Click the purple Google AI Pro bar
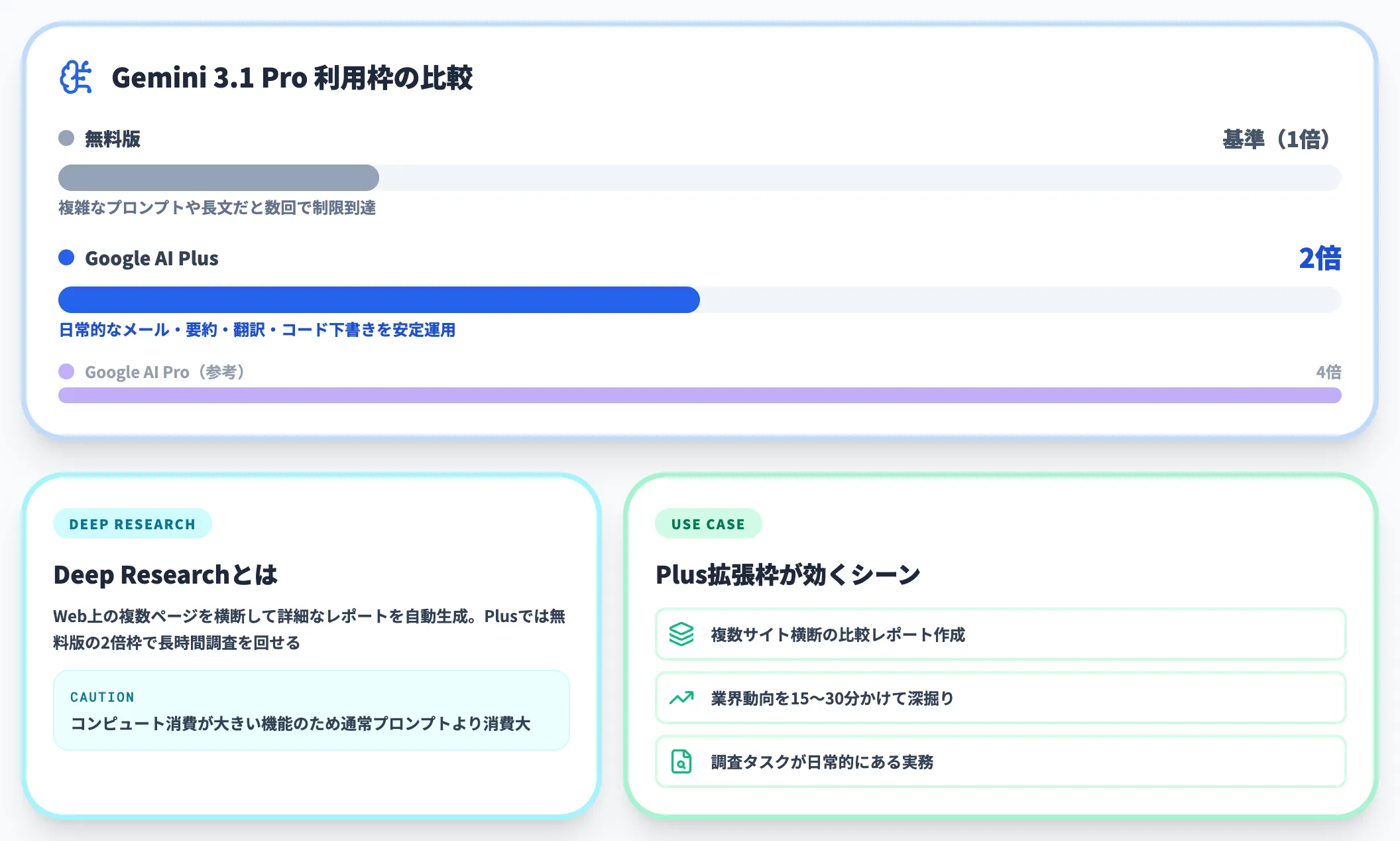This screenshot has width=1400, height=841. (700, 395)
